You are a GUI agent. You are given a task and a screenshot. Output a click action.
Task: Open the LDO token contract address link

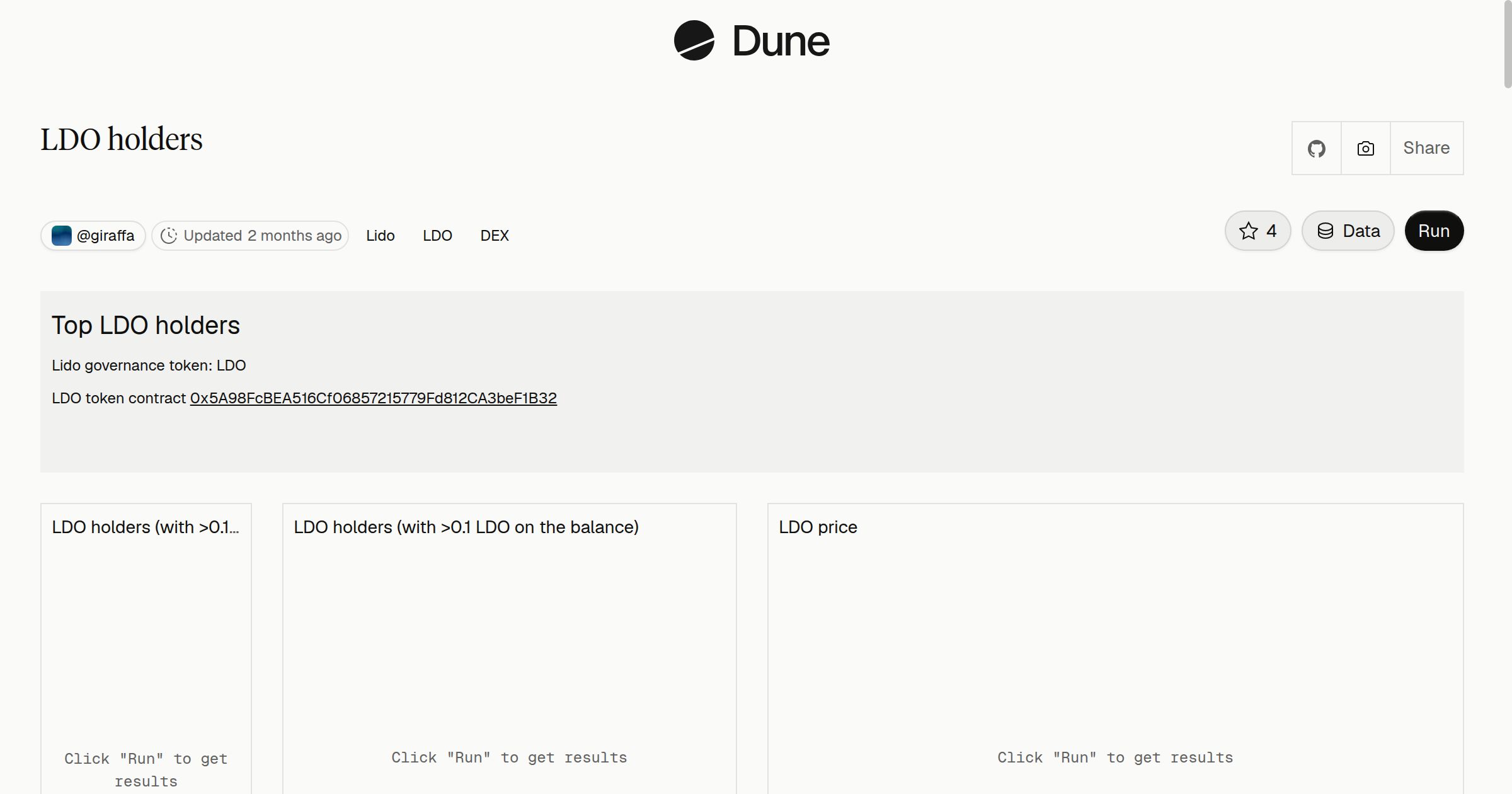click(374, 398)
